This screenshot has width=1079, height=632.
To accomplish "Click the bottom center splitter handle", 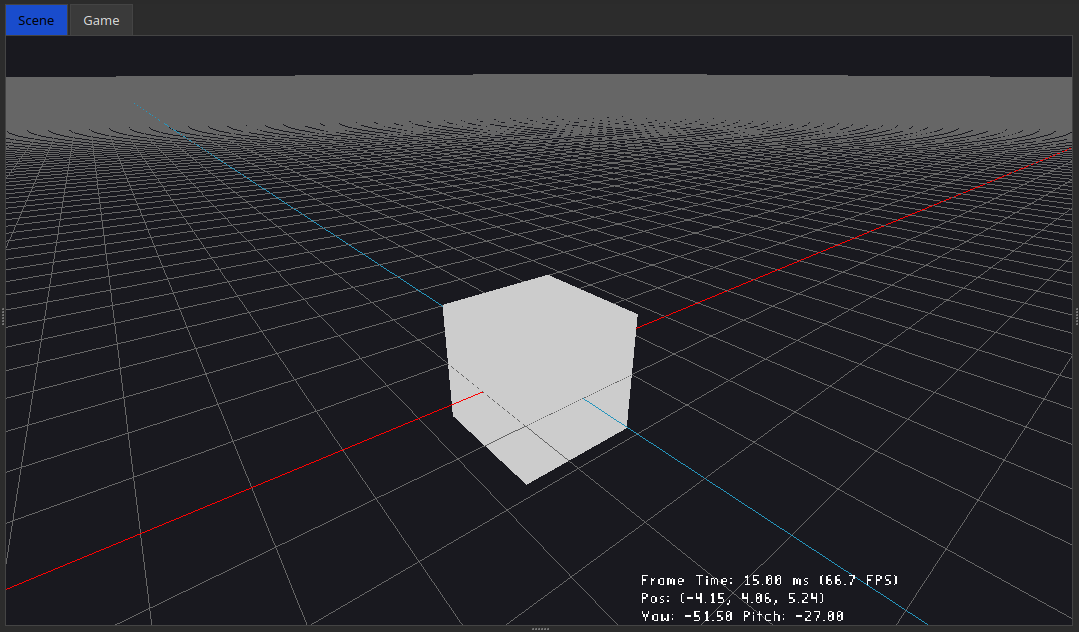I will point(539,629).
